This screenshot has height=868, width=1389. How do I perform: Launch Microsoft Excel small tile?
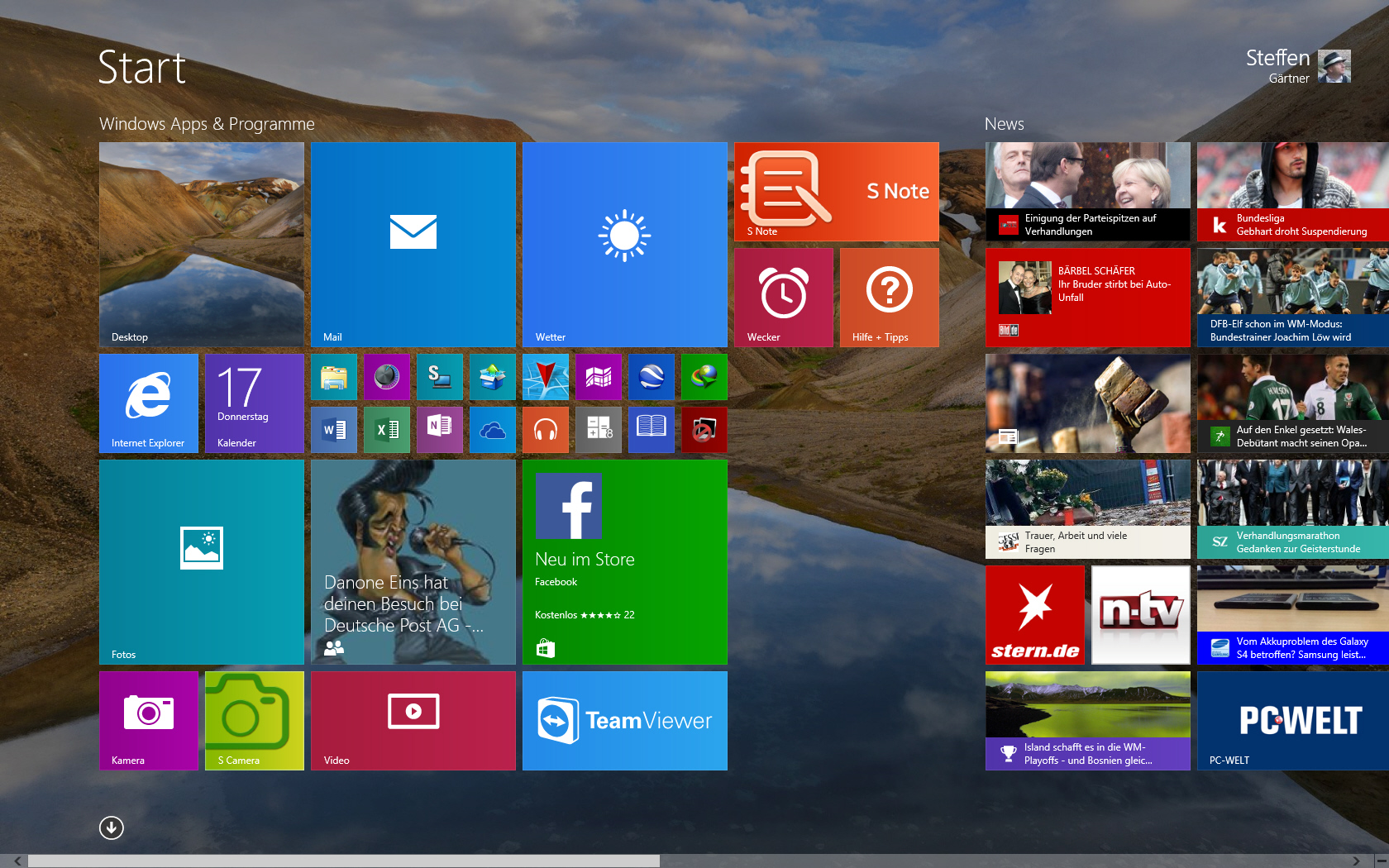pos(387,430)
